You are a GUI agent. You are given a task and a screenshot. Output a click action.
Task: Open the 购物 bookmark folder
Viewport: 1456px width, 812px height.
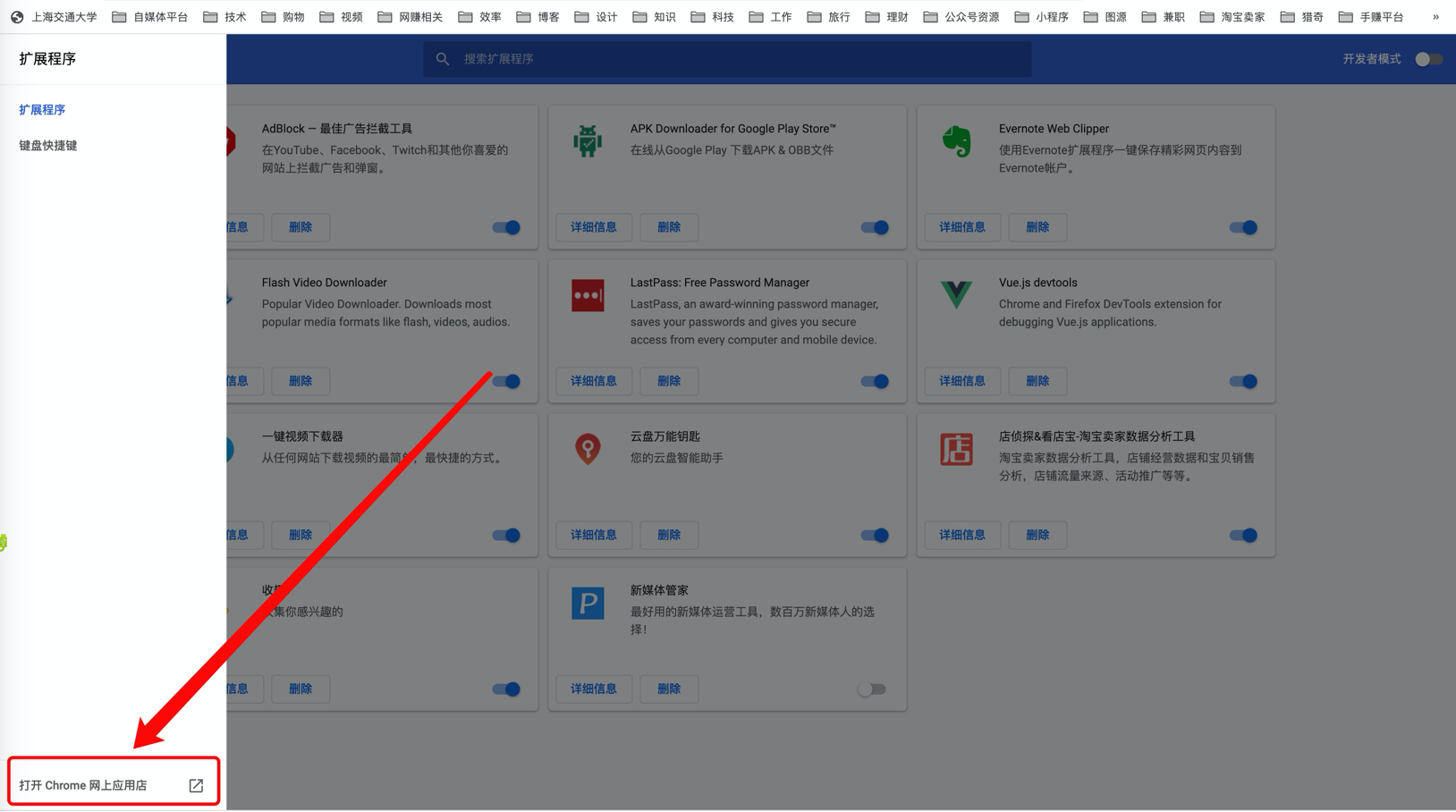tap(283, 17)
